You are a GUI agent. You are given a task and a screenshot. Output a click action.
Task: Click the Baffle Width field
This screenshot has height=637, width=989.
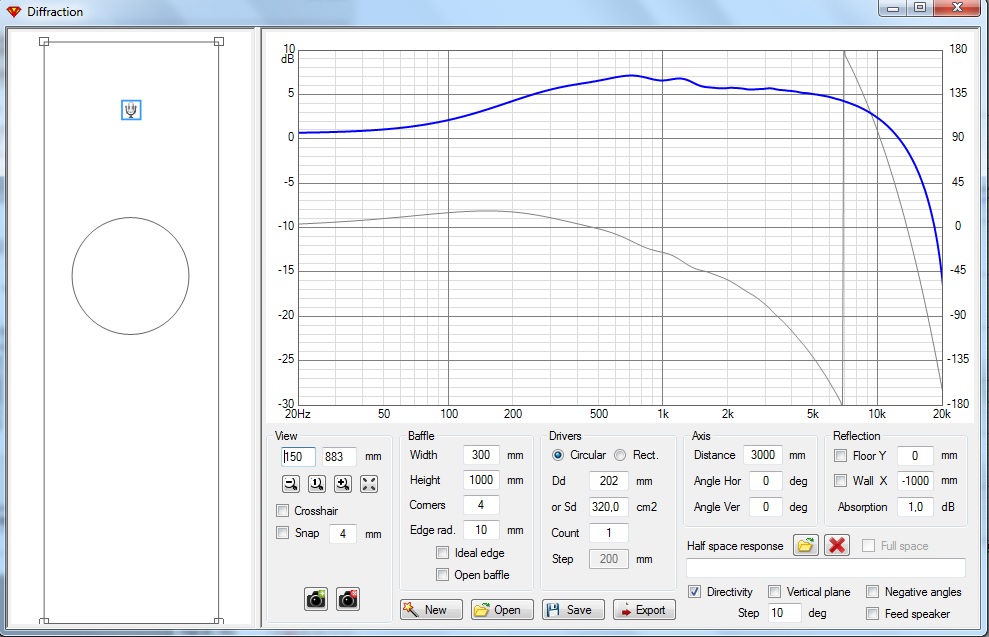click(481, 455)
